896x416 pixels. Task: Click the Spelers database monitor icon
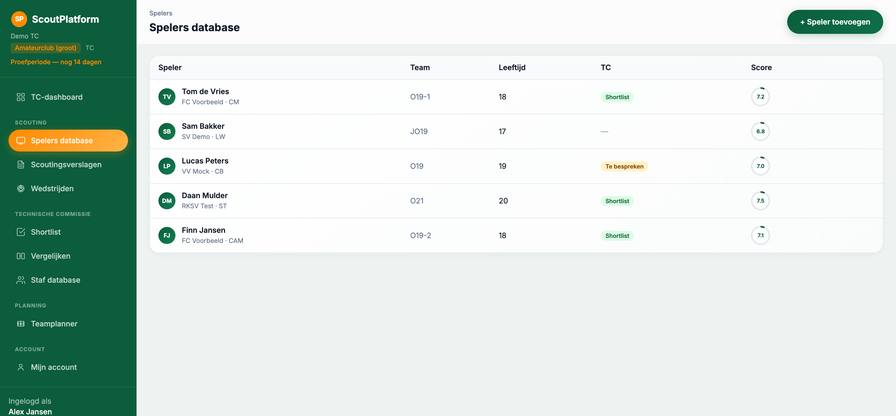click(x=21, y=141)
